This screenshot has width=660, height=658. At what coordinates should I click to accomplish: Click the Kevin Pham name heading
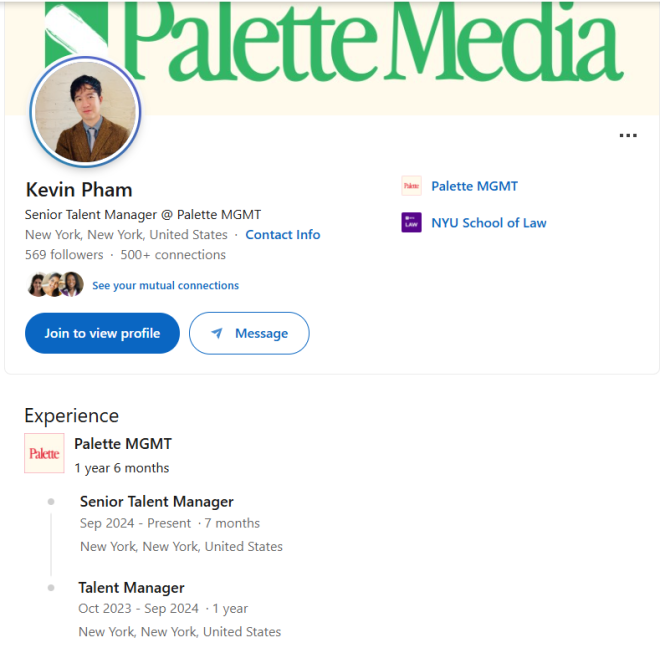point(79,190)
